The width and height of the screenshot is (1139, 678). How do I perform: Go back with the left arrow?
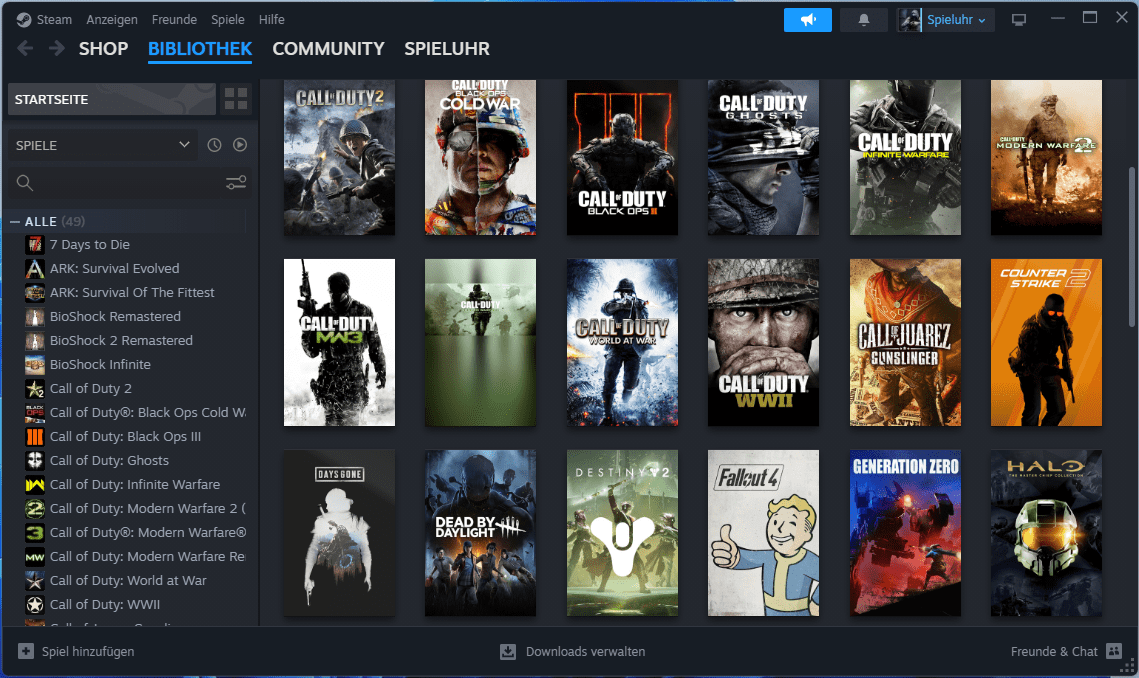tap(25, 49)
